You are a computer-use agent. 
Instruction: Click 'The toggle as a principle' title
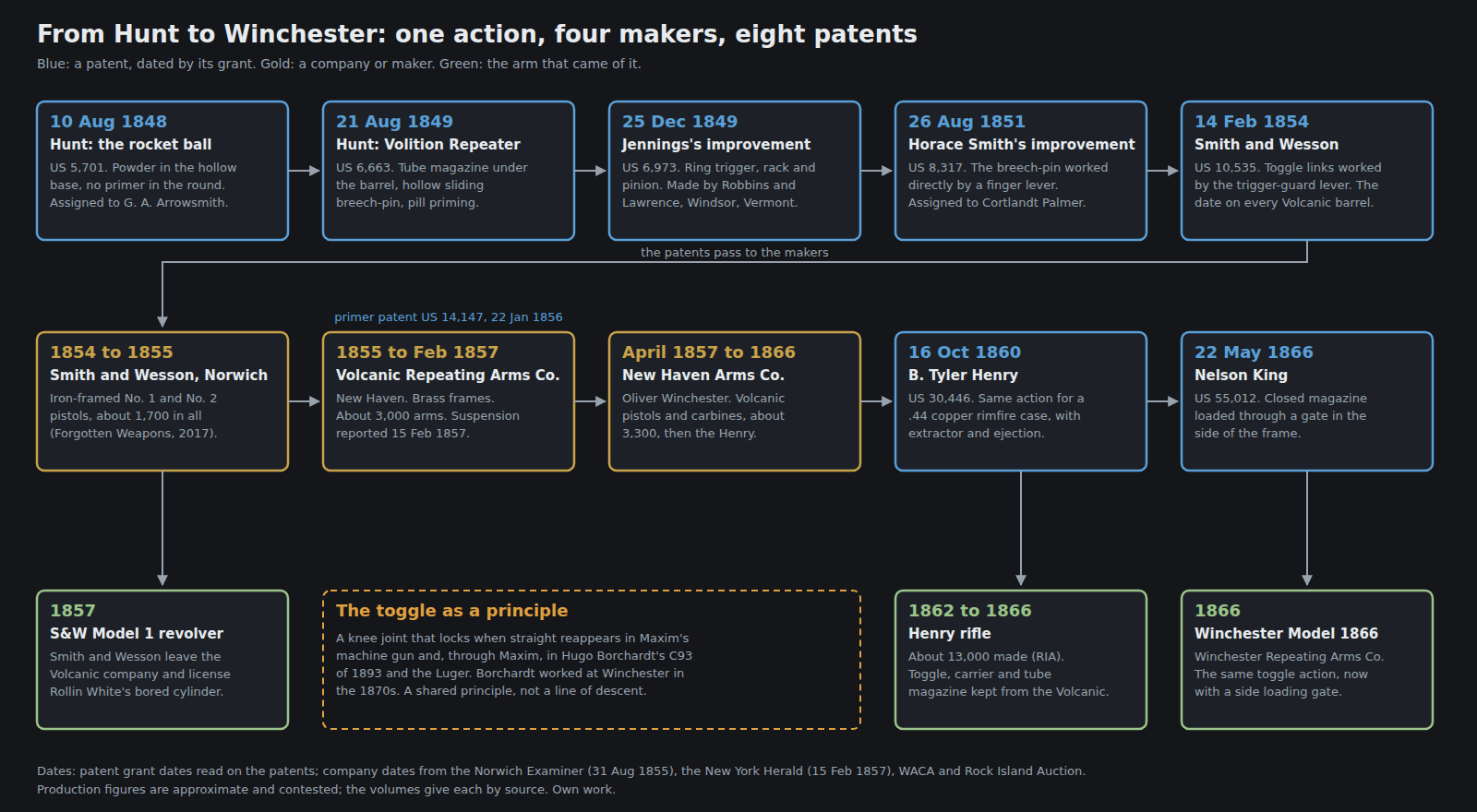[452, 611]
